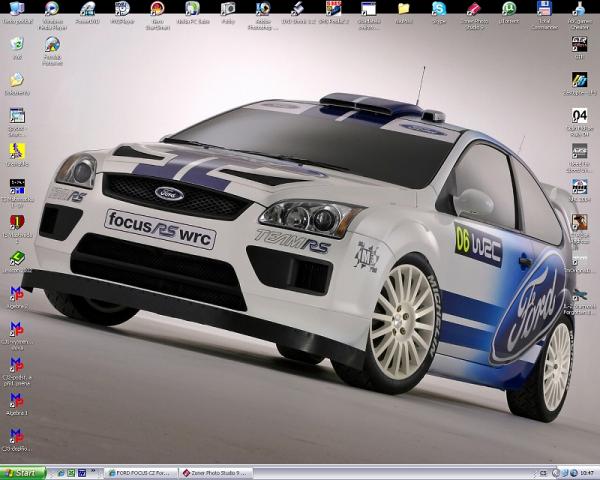Image resolution: width=600 pixels, height=480 pixels.
Task: Click the system tray clock
Action: pyautogui.click(x=586, y=472)
